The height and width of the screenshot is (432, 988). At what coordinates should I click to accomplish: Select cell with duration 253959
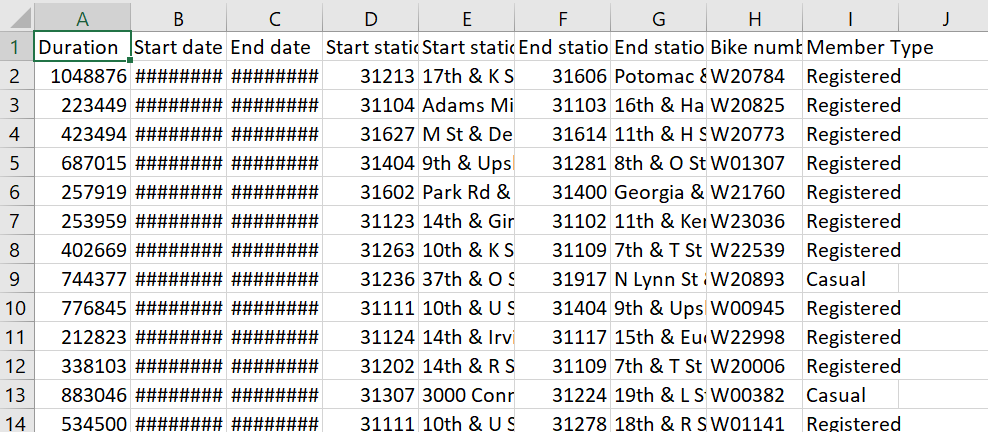pyautogui.click(x=82, y=221)
